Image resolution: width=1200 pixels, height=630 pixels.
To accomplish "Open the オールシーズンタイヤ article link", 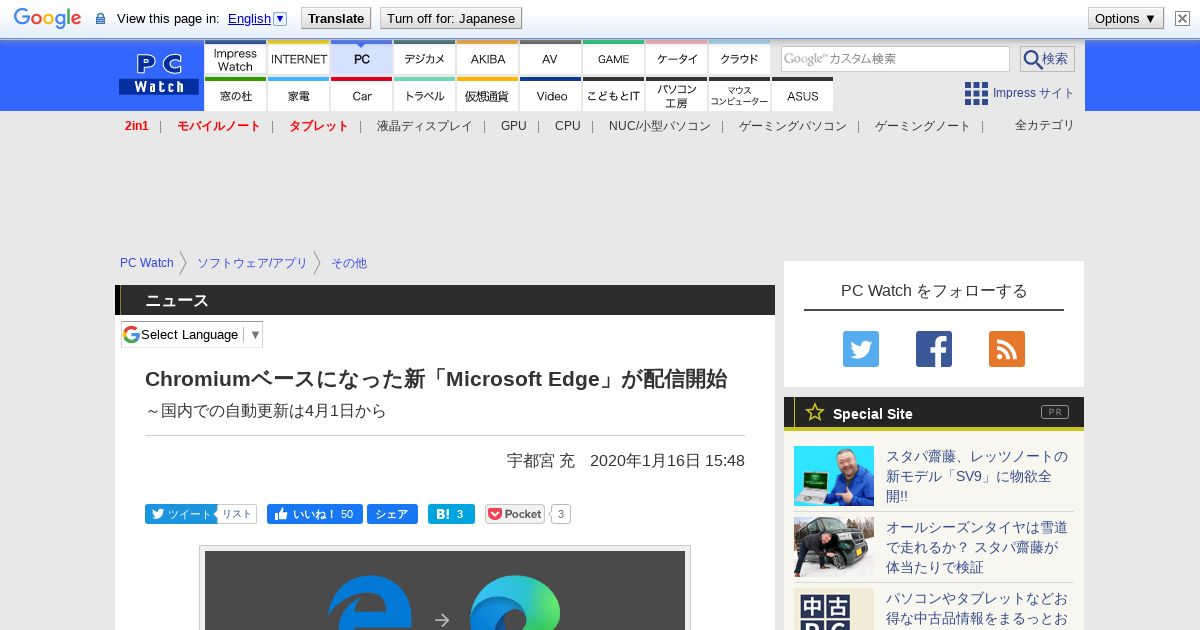I will click(x=977, y=547).
